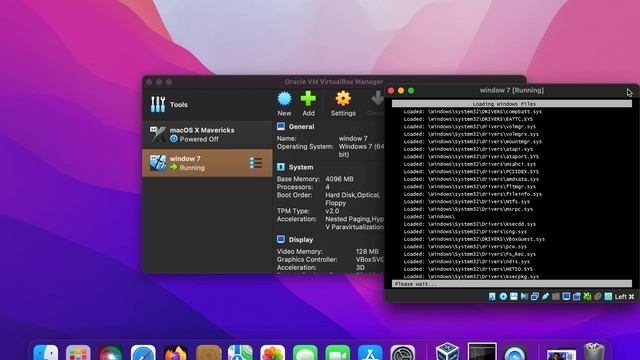Screen dimensions: 640x360
Task: Click the recording status icon
Action: point(577,296)
